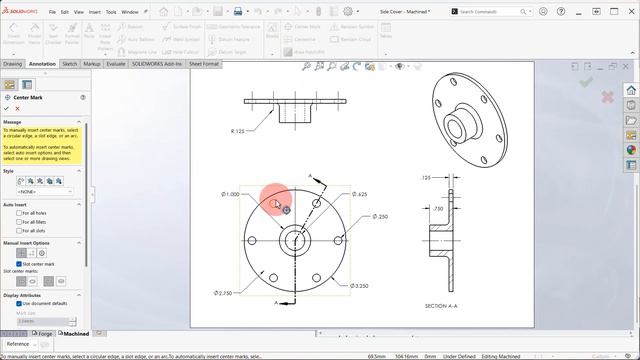Select Linear Center Mark option
This screenshot has width=640, height=360.
pyautogui.click(x=32, y=253)
